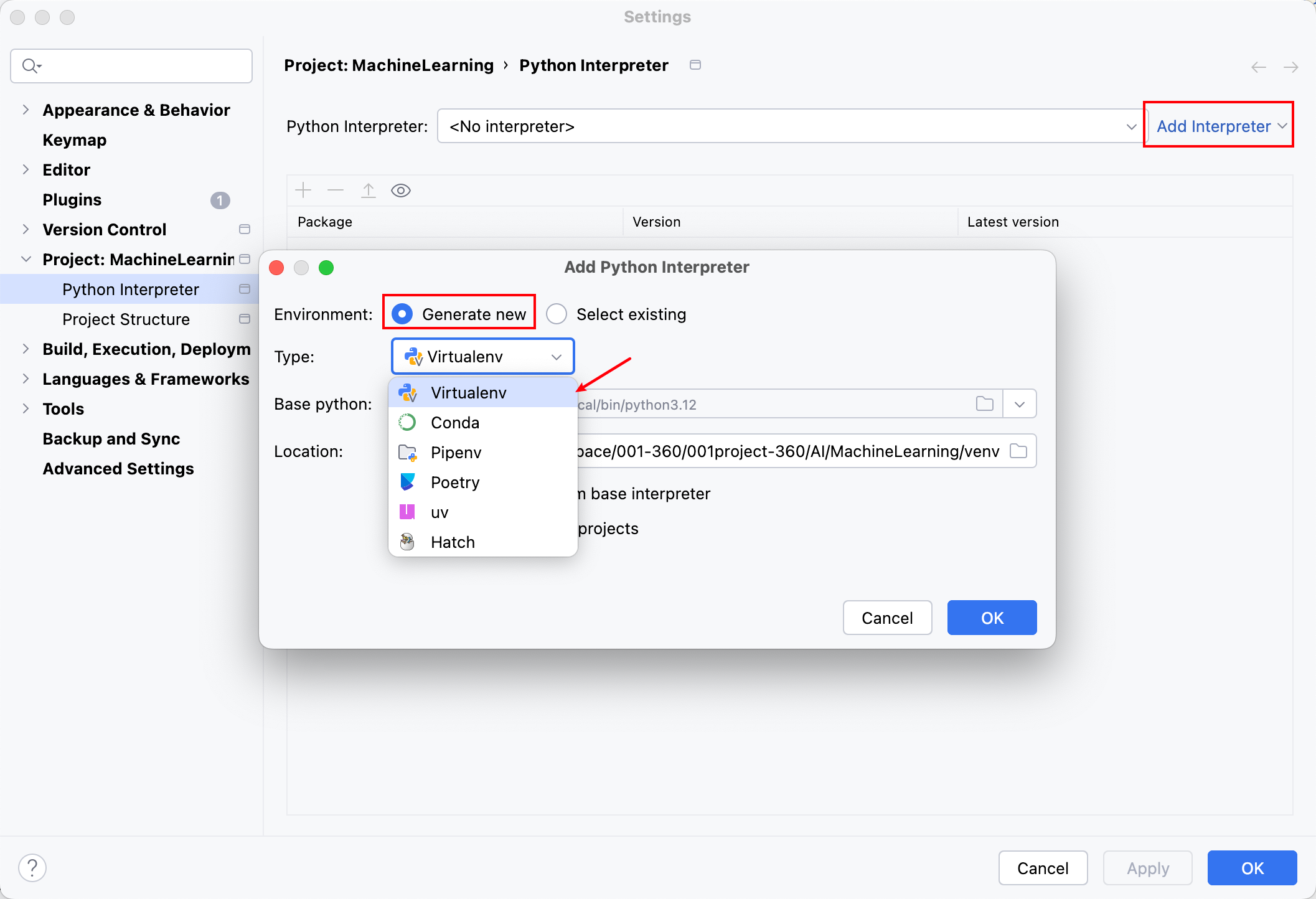Click the settings search field

(x=131, y=66)
